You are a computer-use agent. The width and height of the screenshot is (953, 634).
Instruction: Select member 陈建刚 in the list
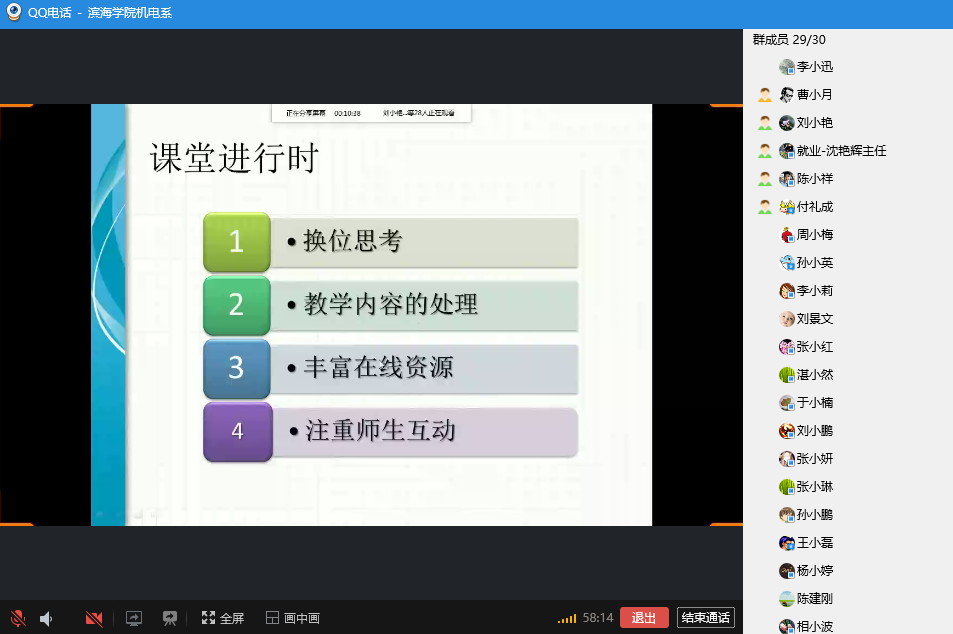[814, 599]
